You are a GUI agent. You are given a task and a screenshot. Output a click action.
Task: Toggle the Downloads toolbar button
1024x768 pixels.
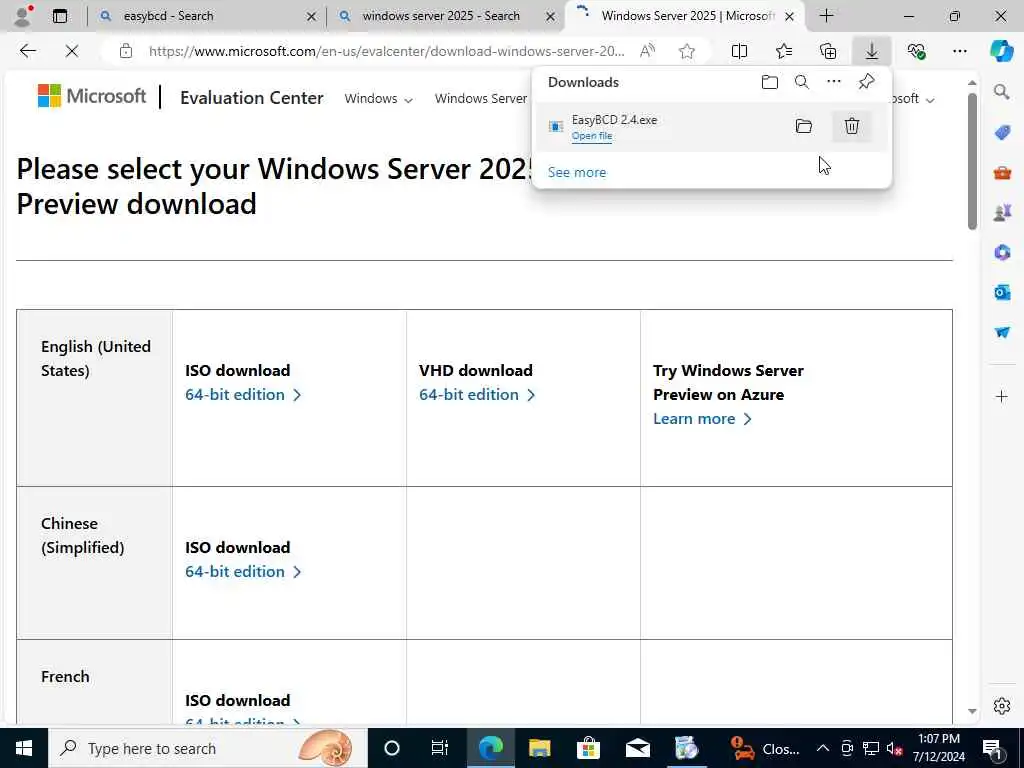[x=872, y=51]
